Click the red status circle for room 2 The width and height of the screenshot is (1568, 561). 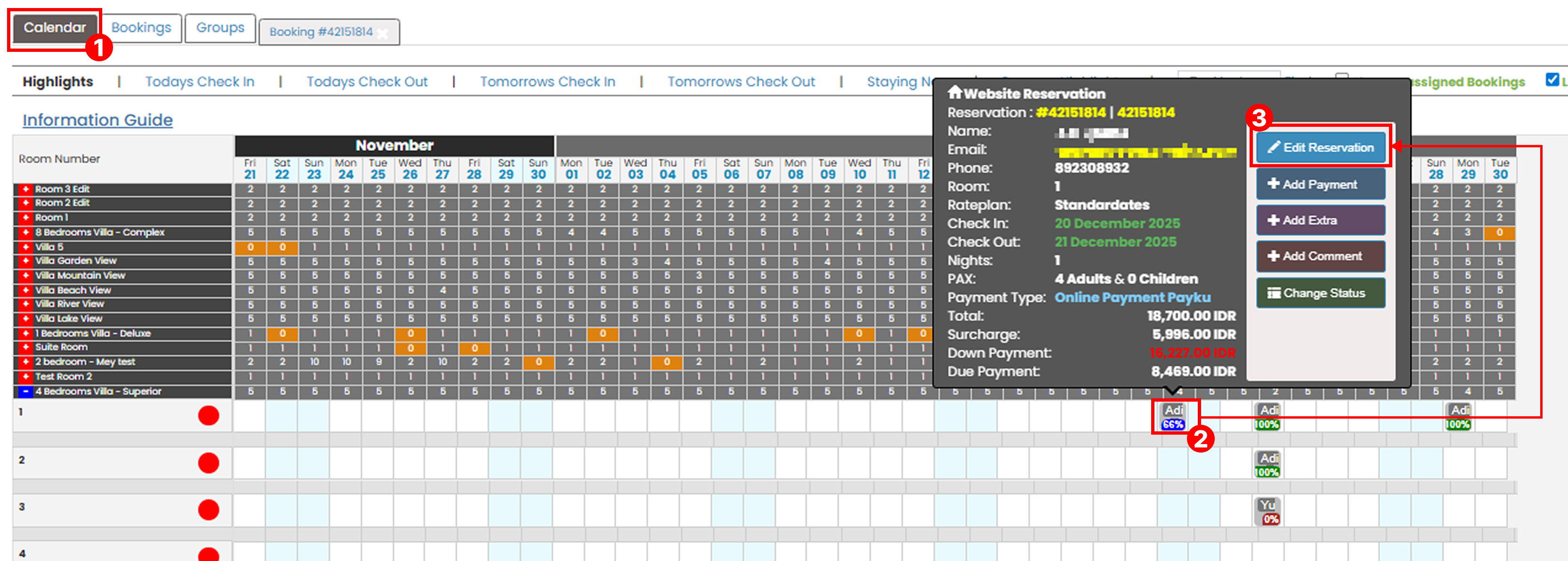pyautogui.click(x=209, y=463)
